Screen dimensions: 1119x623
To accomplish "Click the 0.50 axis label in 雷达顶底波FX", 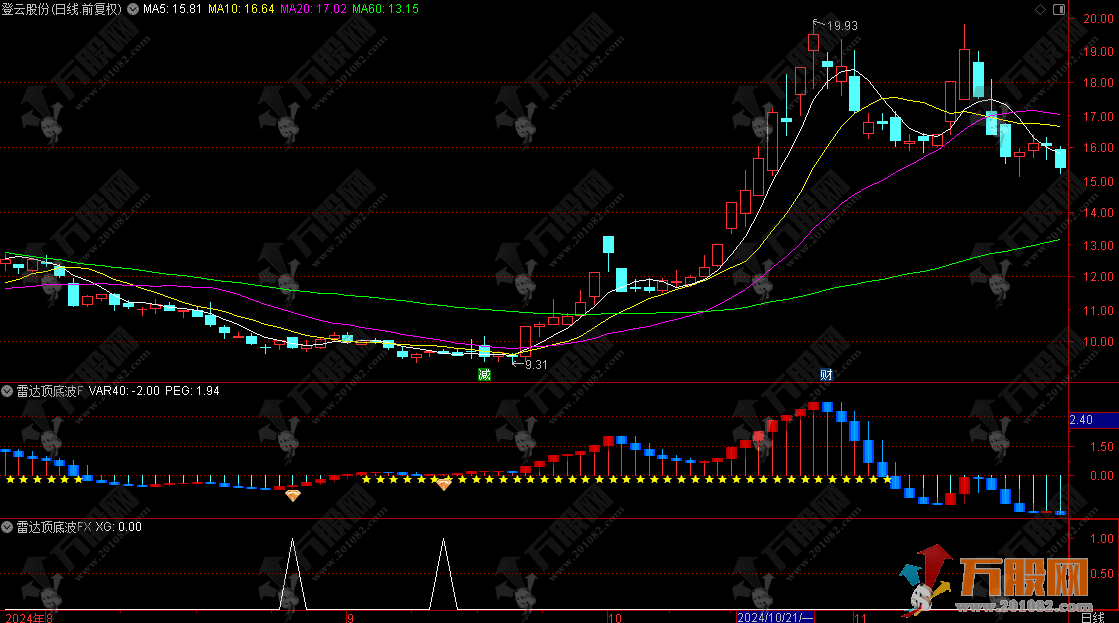I will click(1101, 574).
